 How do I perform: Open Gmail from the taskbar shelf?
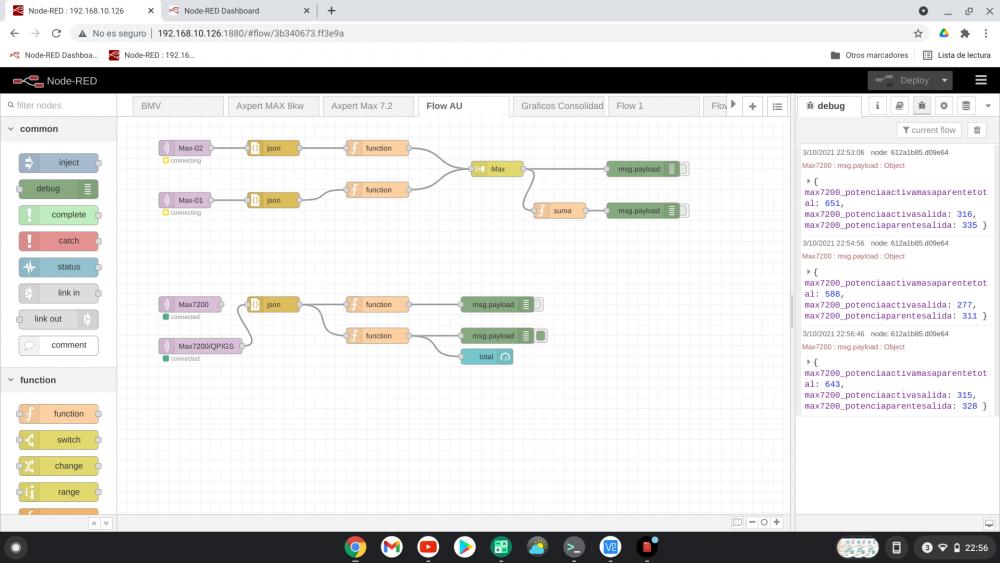(x=392, y=547)
